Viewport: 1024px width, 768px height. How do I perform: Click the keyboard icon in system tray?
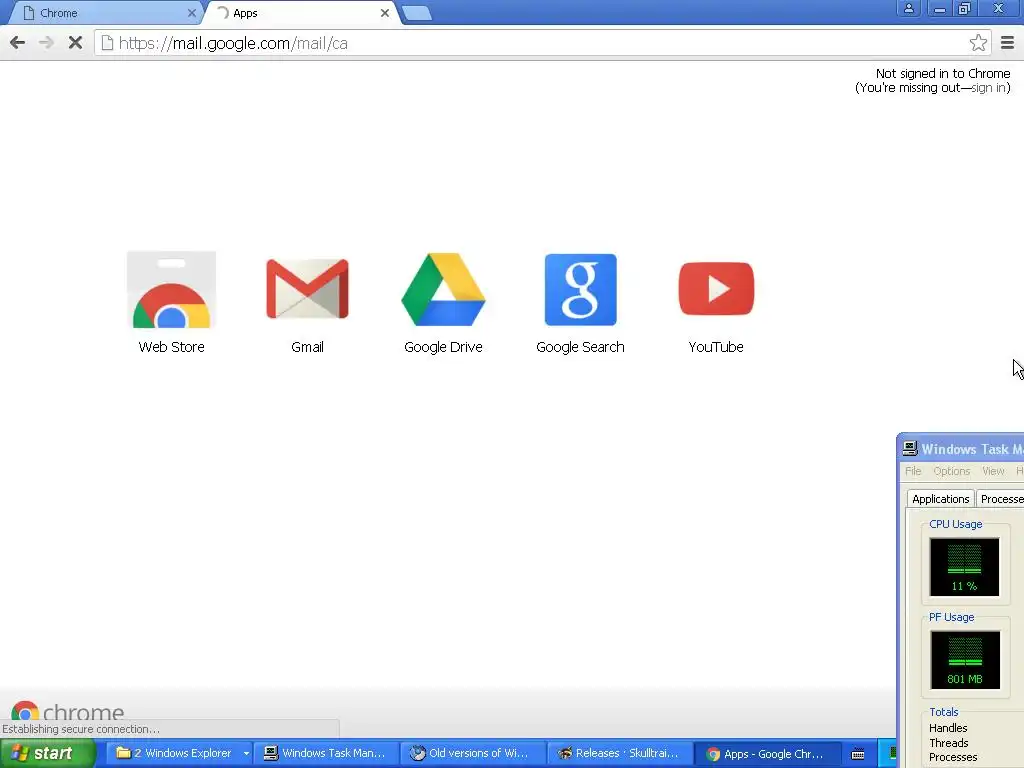[858, 754]
